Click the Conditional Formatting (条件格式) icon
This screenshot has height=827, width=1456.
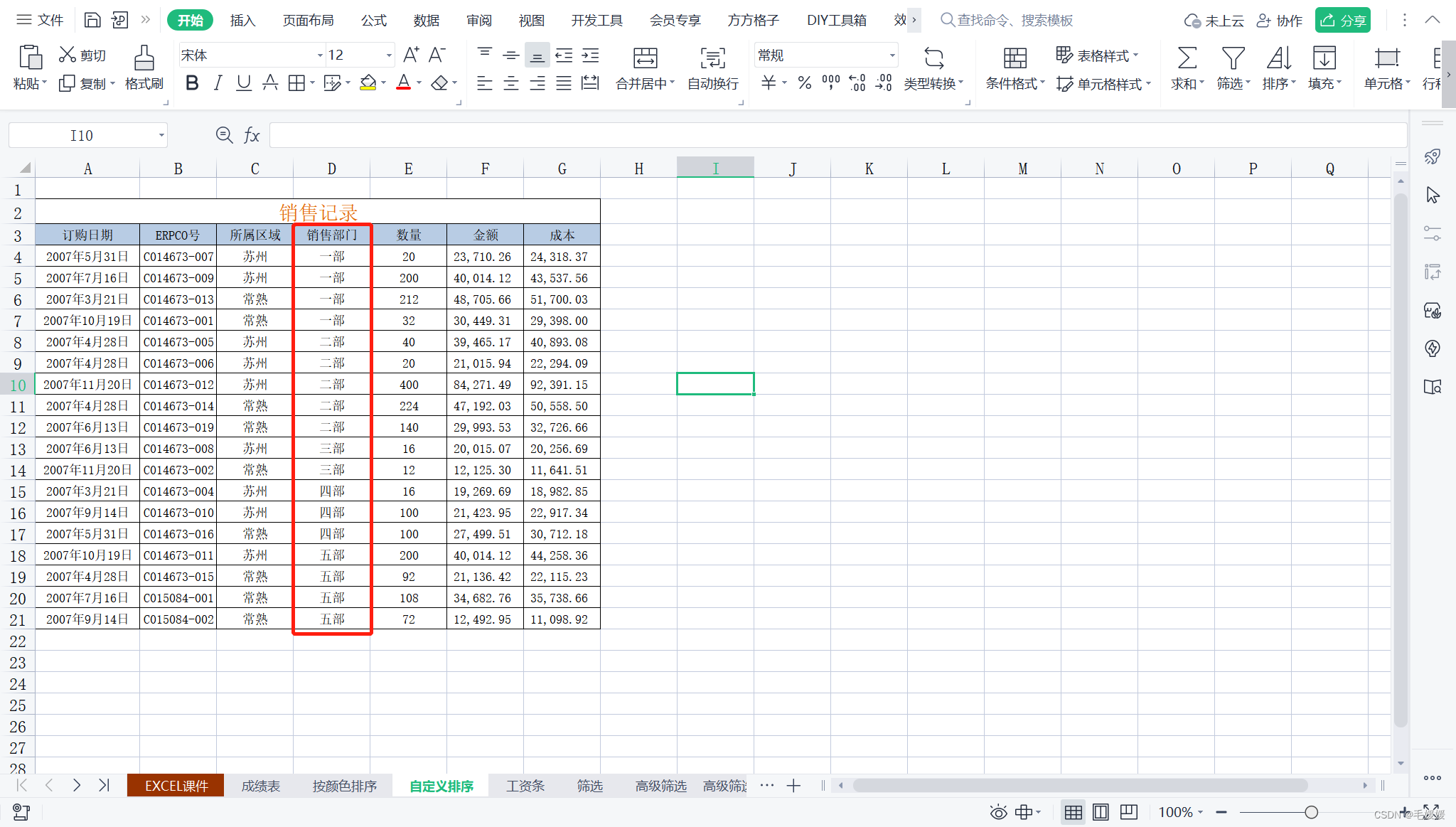pyautogui.click(x=1015, y=58)
